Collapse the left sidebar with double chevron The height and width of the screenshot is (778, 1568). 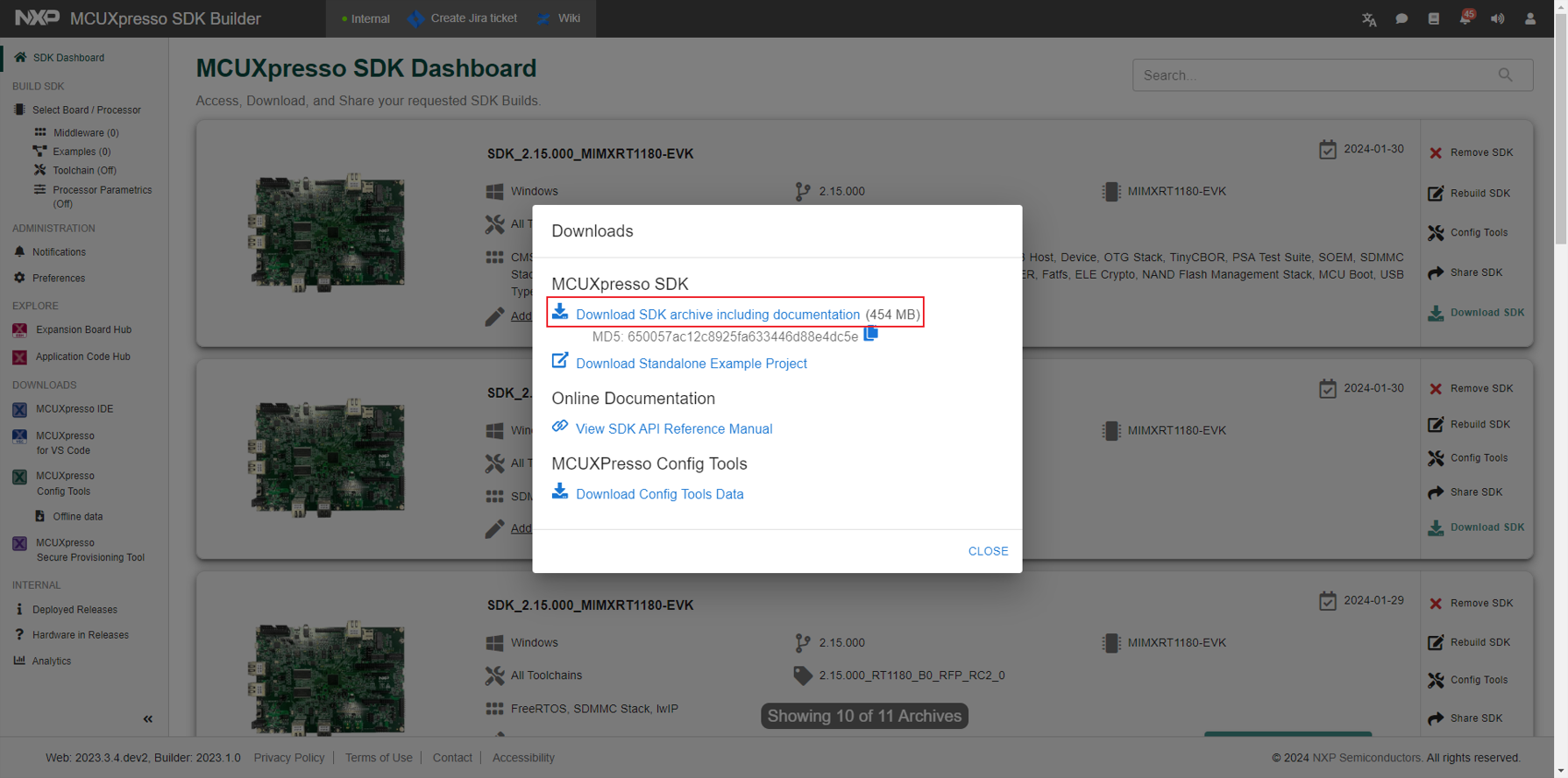(x=147, y=719)
